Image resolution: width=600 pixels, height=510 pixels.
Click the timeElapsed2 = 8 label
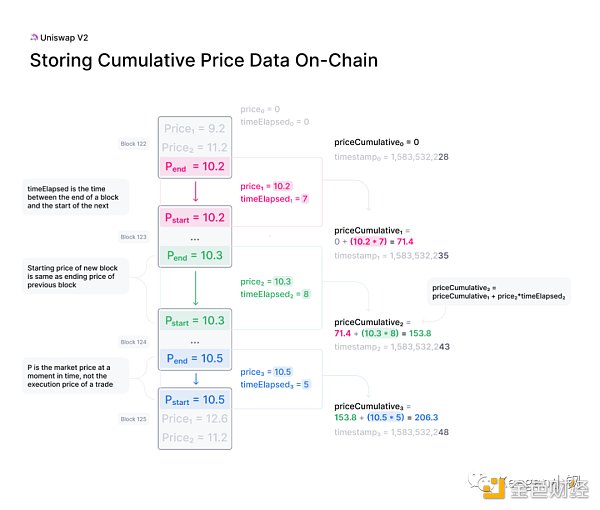coord(275,295)
